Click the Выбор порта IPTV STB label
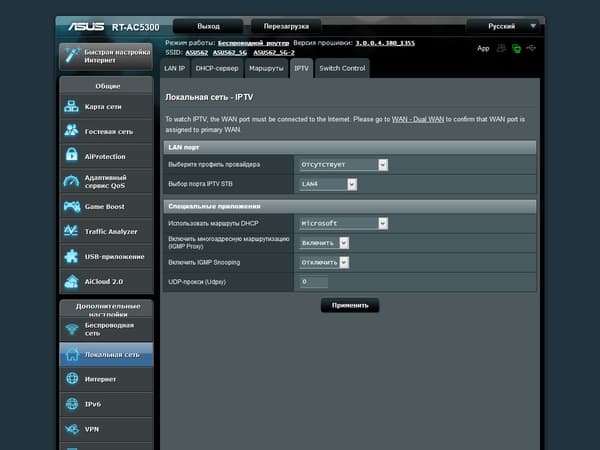 click(x=200, y=184)
